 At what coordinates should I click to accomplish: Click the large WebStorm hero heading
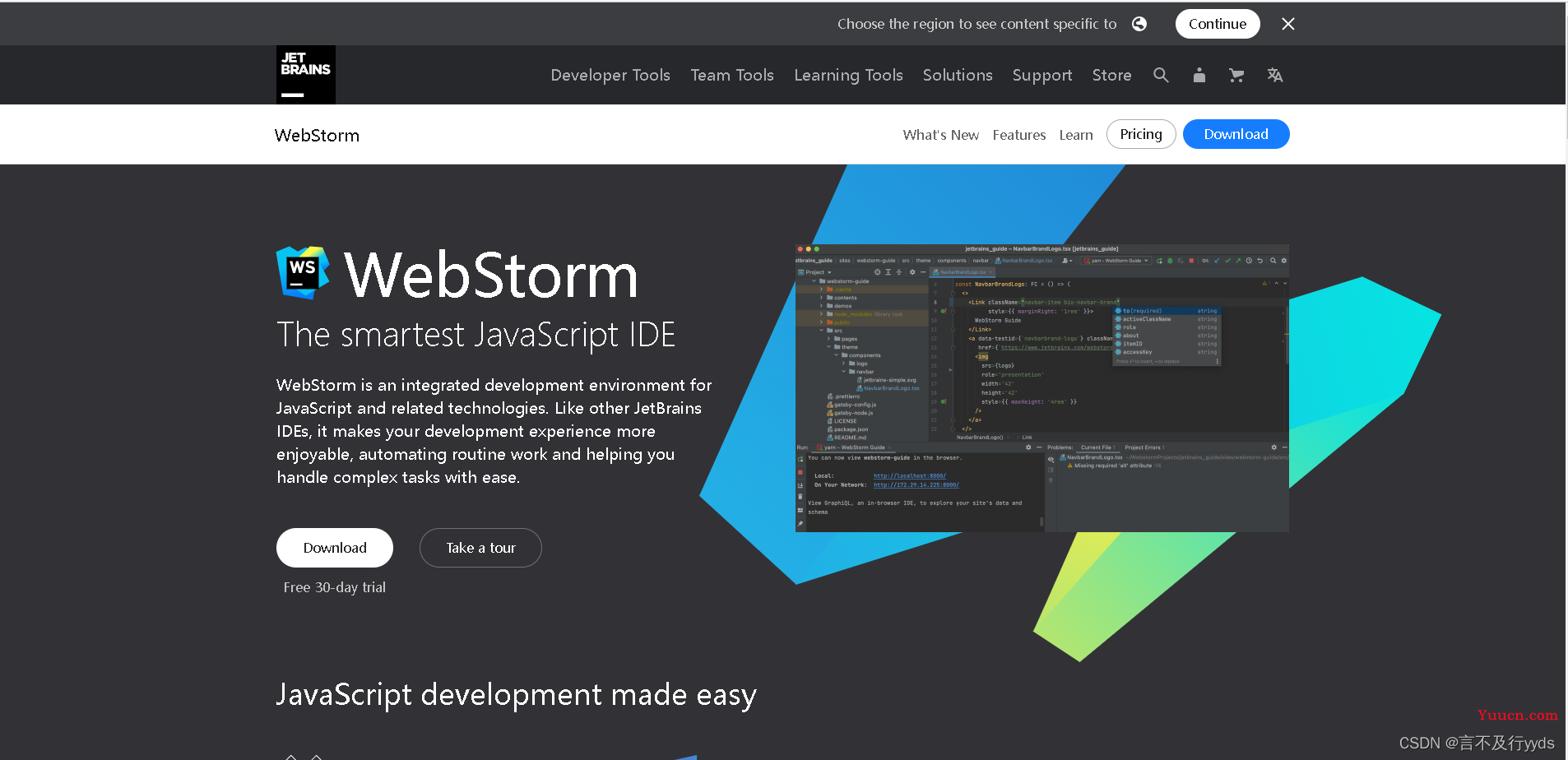click(491, 275)
